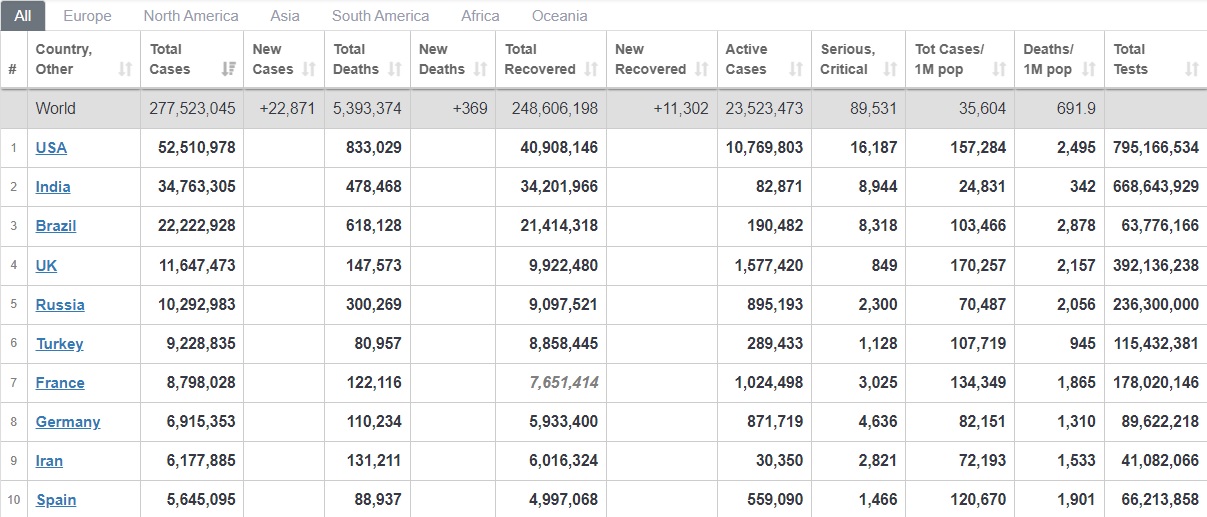Click the Total Recovered sort arrows
Viewport: 1207px width, 517px height.
click(591, 69)
